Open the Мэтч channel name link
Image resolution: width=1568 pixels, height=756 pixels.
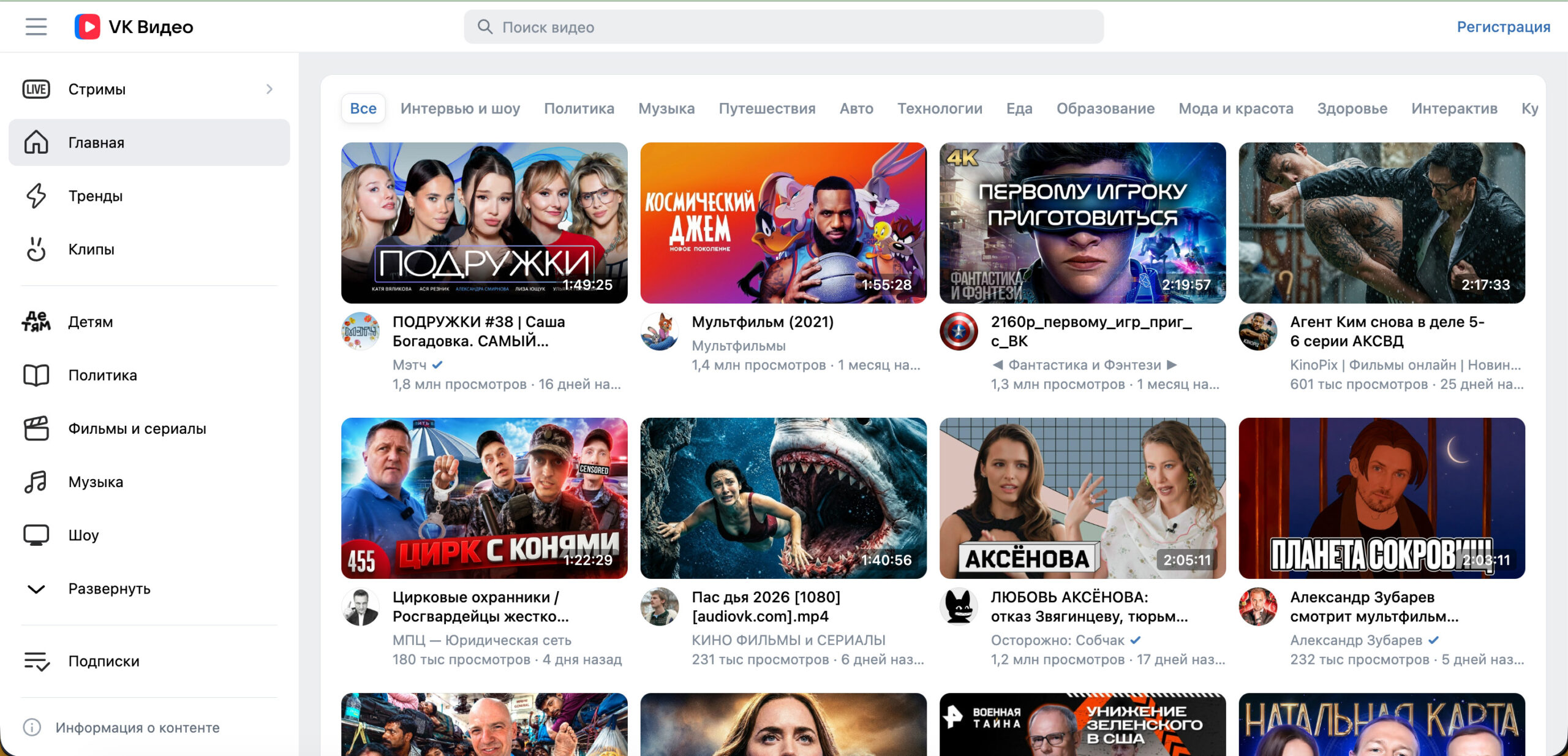409,365
